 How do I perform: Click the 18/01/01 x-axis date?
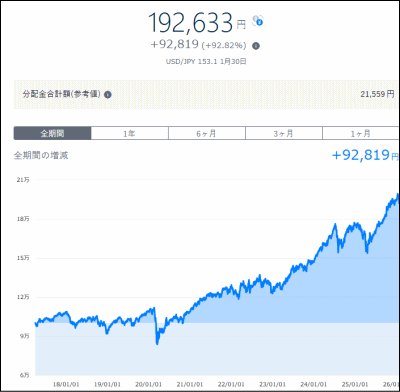[66, 384]
